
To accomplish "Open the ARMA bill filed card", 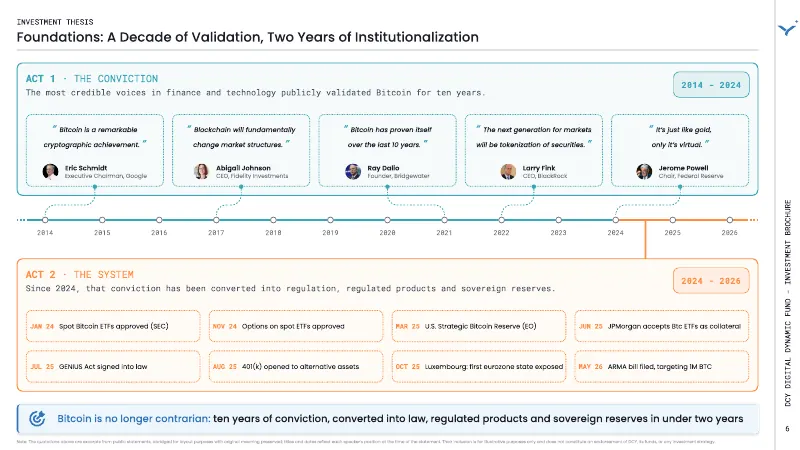I will click(662, 366).
